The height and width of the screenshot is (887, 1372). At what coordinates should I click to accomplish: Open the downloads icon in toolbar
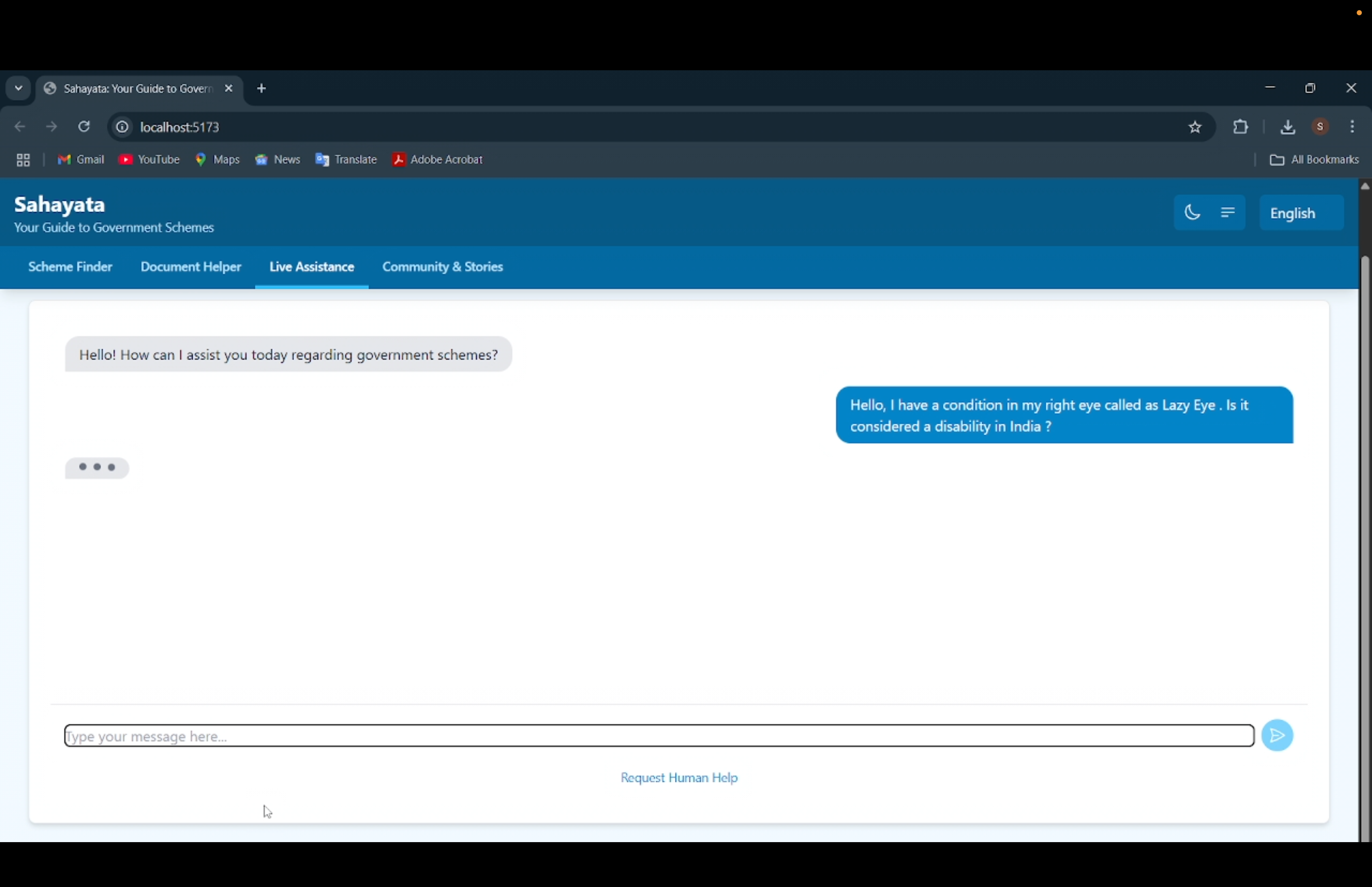click(1287, 127)
